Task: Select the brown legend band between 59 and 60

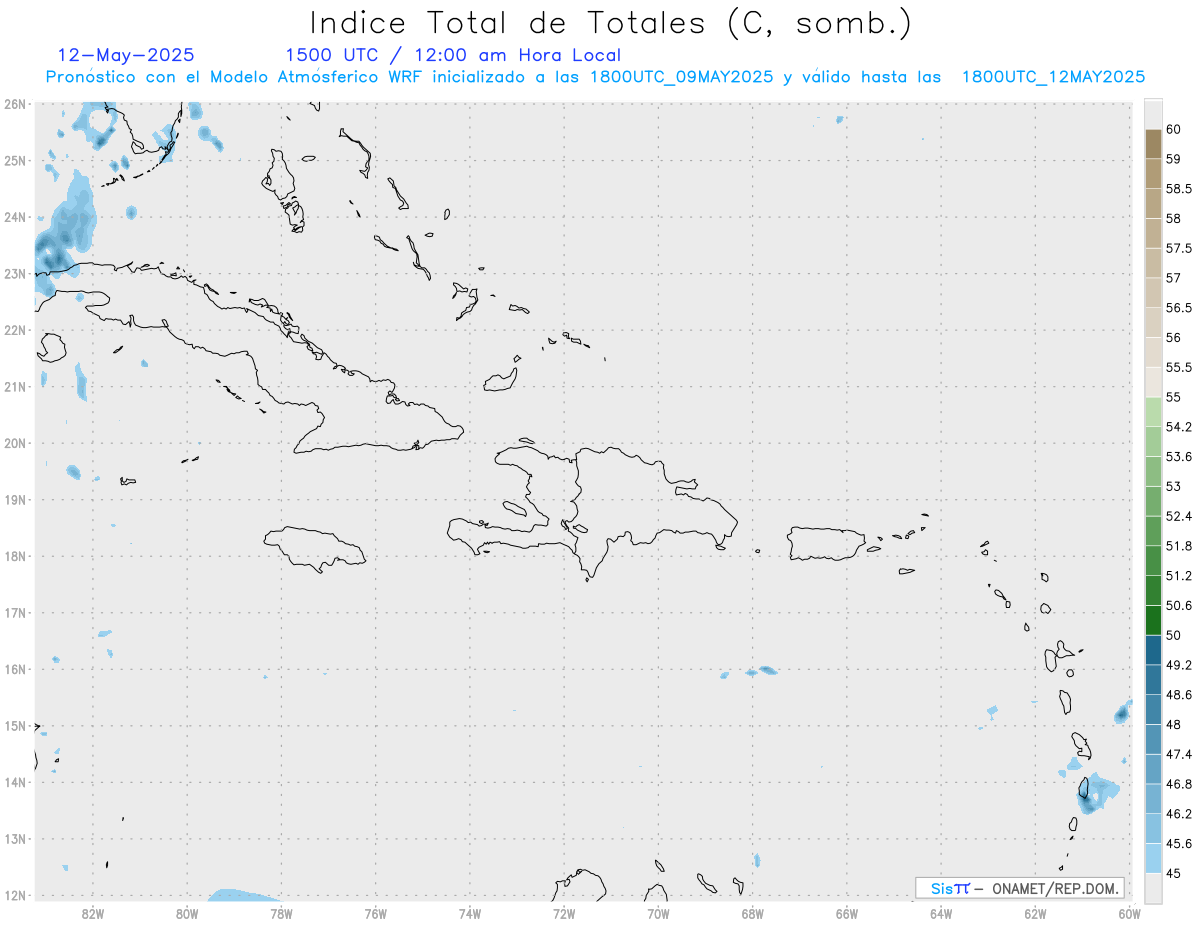Action: [x=1153, y=144]
